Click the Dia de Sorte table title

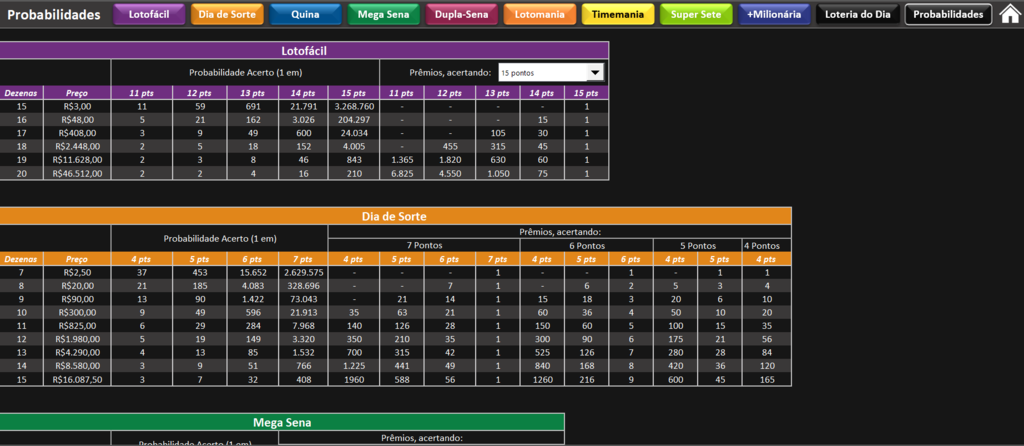coord(395,216)
